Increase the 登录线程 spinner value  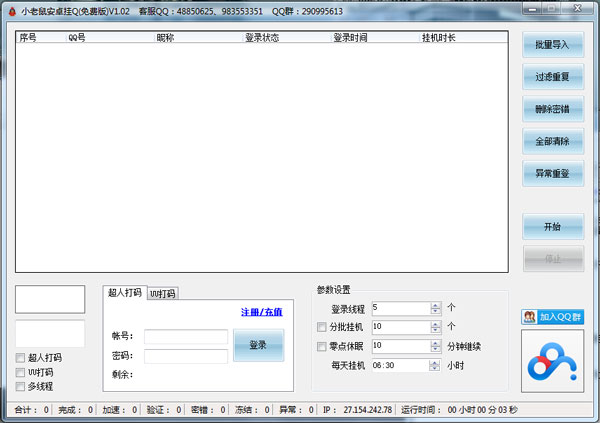[x=435, y=305]
